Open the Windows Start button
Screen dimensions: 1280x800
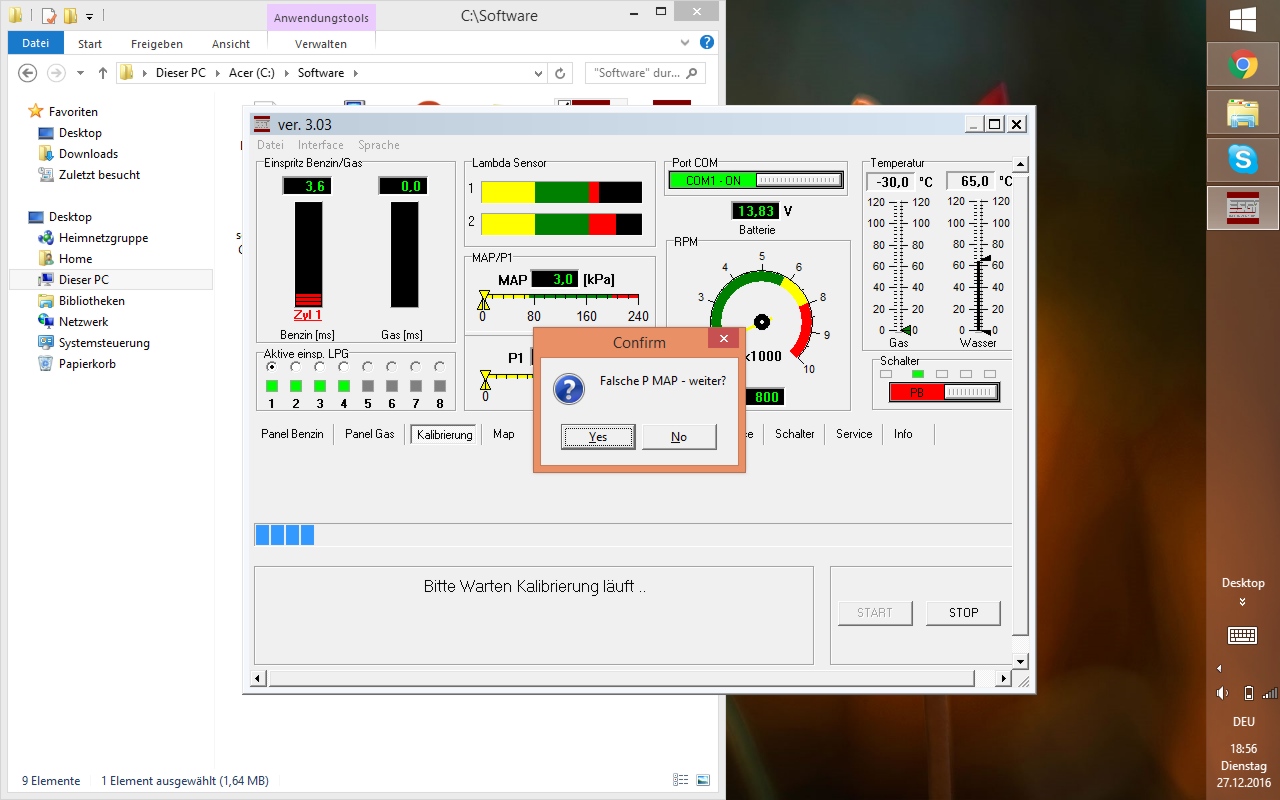(x=1243, y=20)
